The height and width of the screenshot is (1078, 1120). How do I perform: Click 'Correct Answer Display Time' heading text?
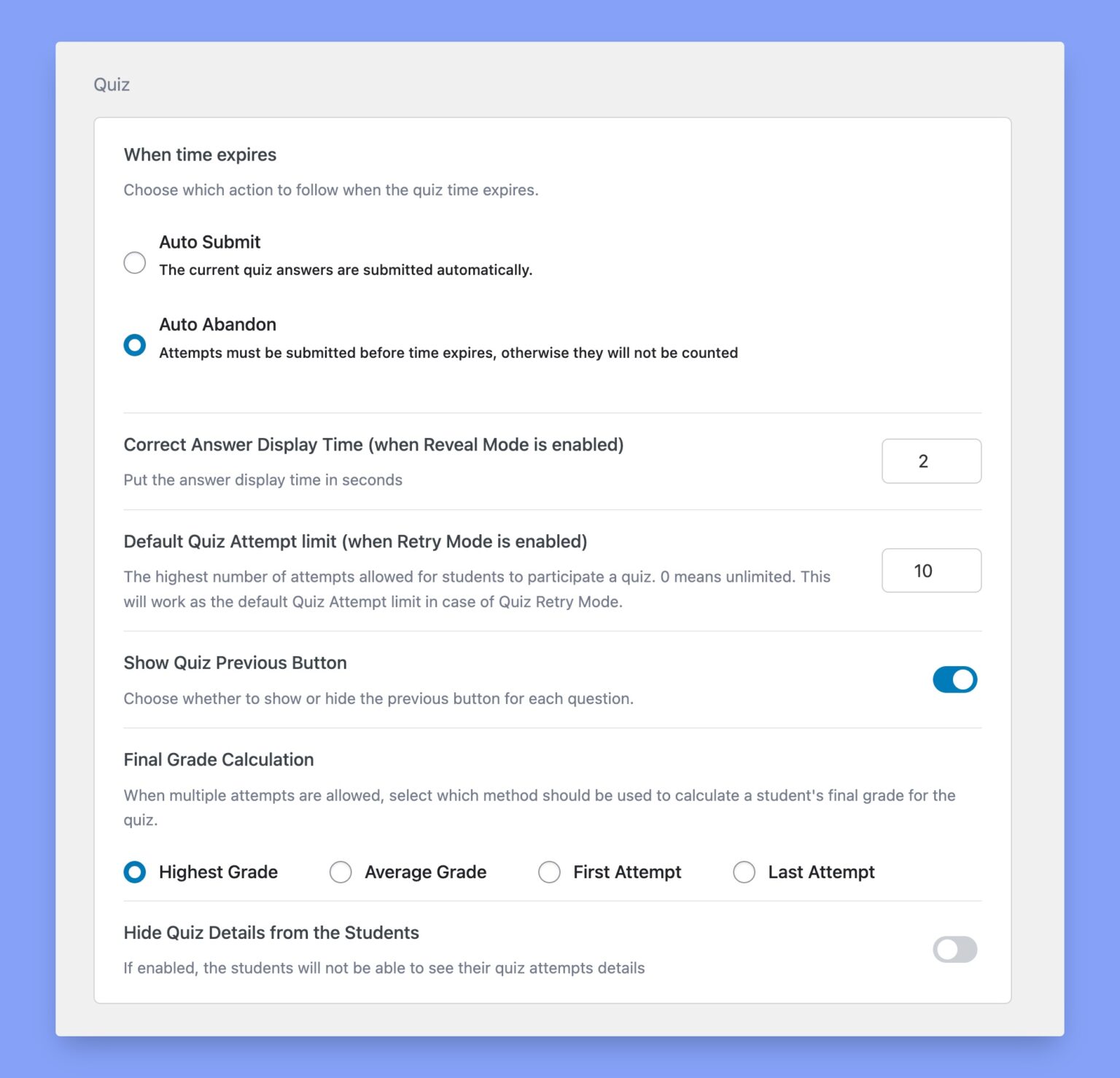373,445
